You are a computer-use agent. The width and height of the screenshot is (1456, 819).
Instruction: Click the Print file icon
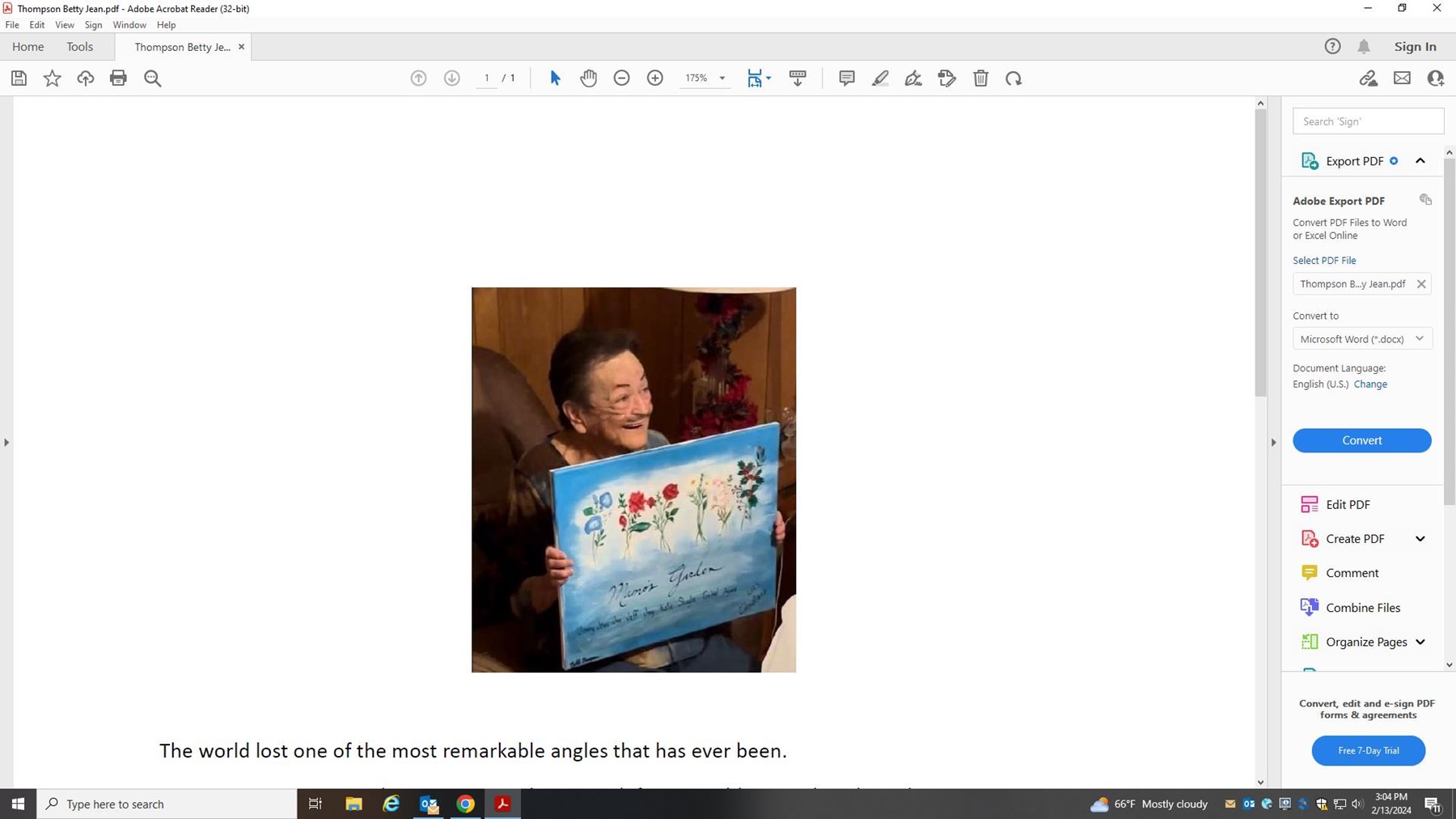118,79
